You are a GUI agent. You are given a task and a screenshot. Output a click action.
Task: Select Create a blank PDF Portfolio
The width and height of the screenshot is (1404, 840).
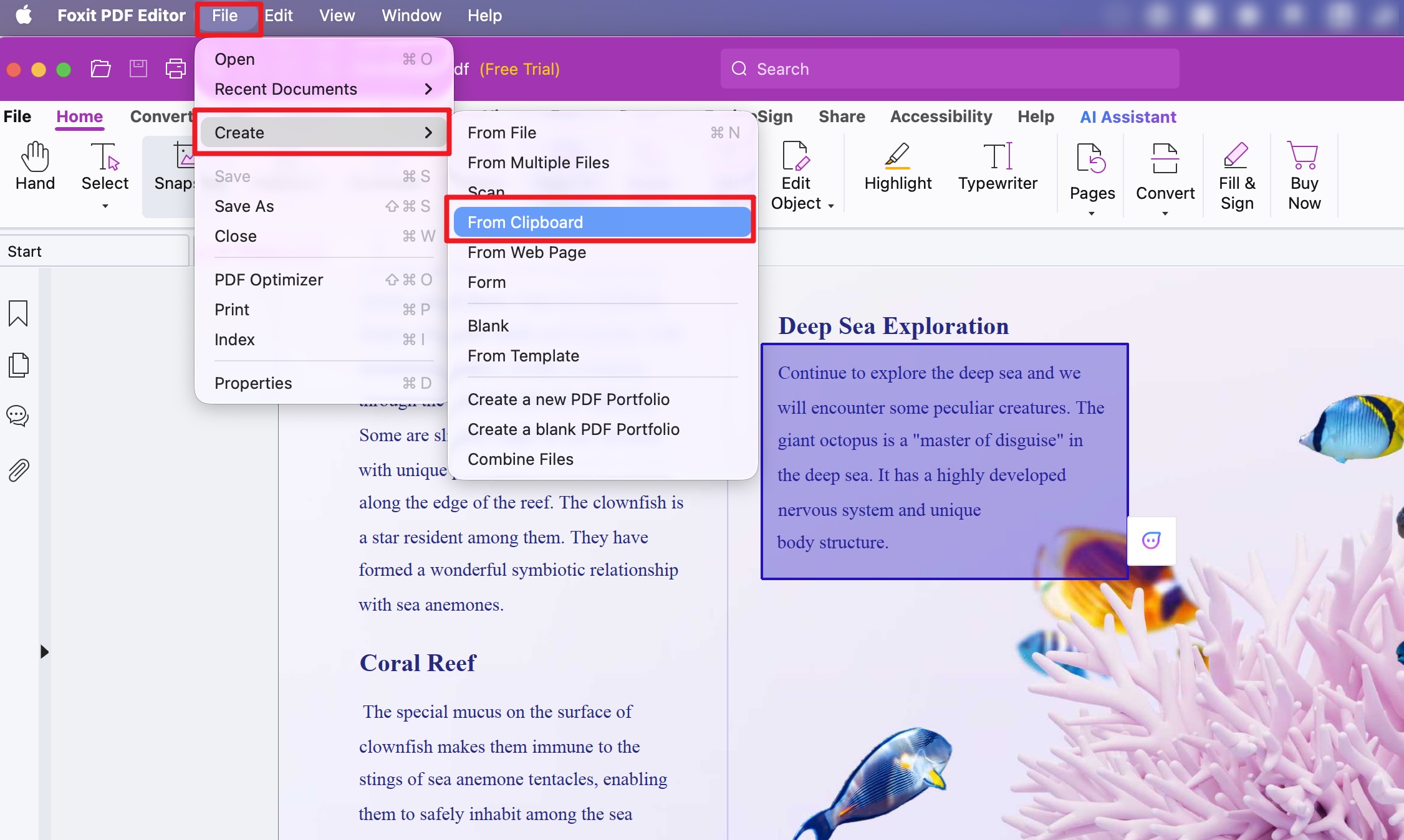click(x=602, y=429)
